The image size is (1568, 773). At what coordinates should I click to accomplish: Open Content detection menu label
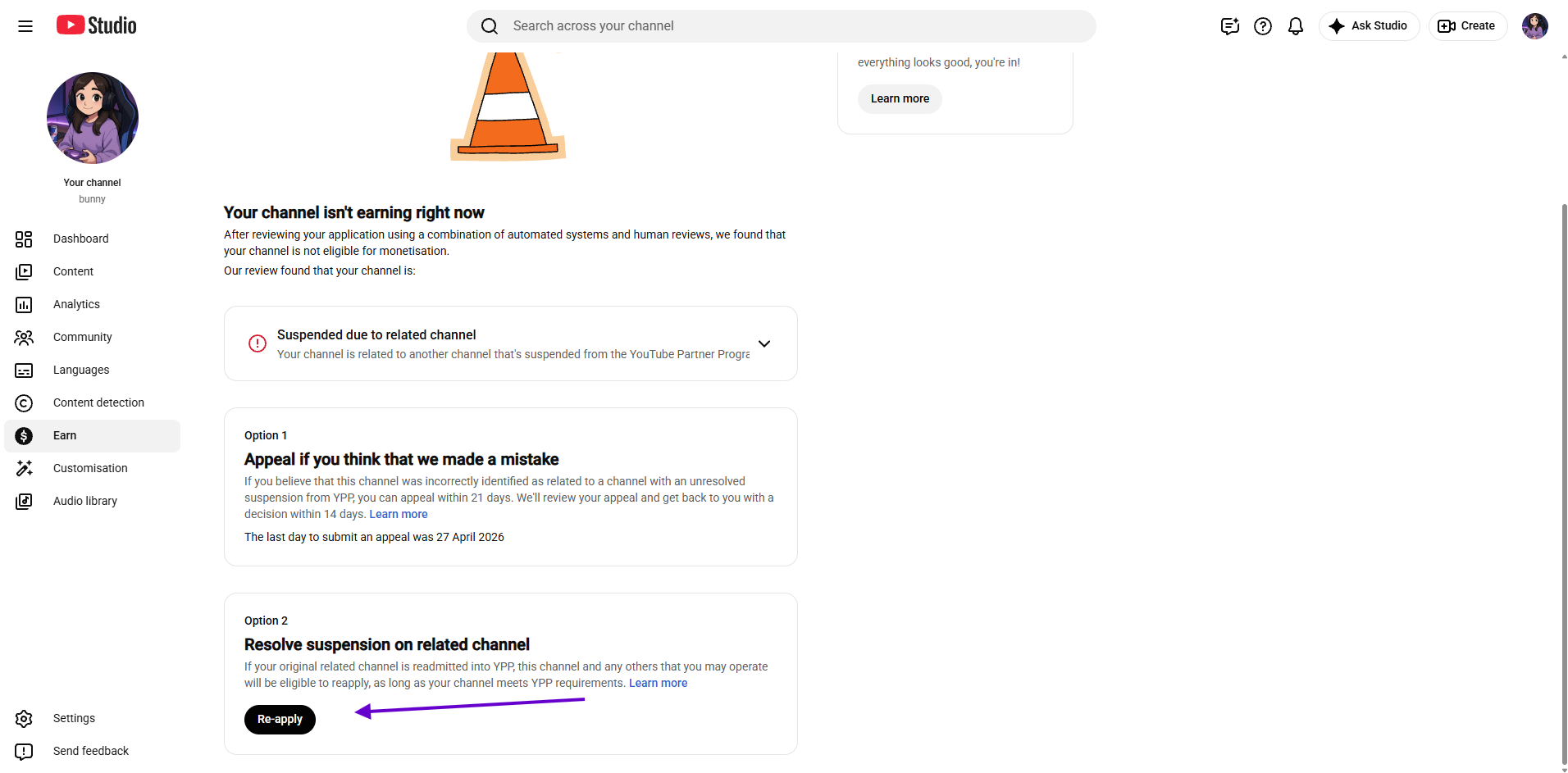click(98, 402)
